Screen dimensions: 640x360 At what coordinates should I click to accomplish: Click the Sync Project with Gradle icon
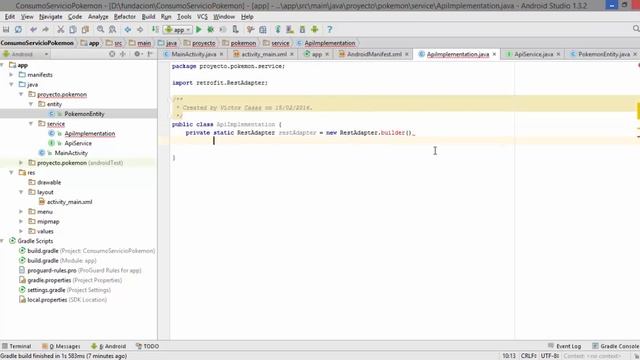coord(278,29)
